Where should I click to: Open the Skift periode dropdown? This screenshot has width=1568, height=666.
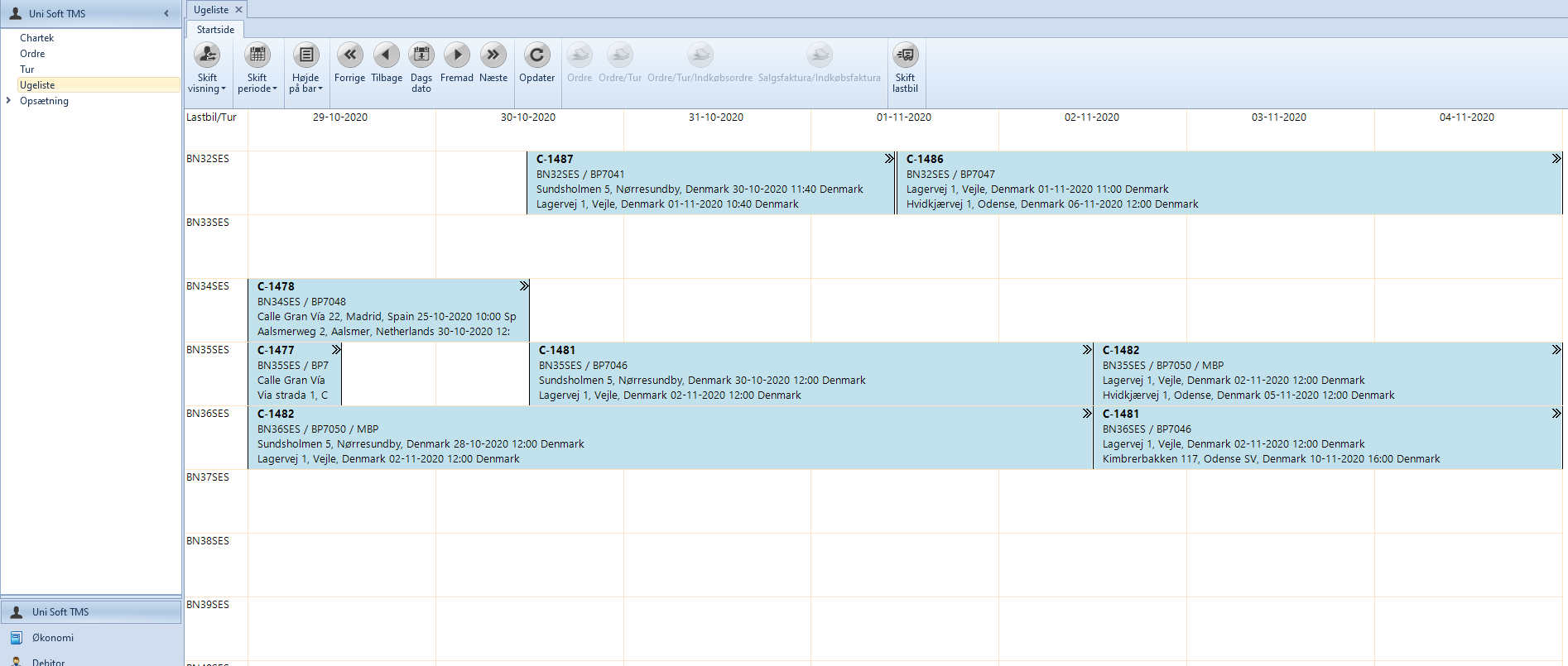257,68
